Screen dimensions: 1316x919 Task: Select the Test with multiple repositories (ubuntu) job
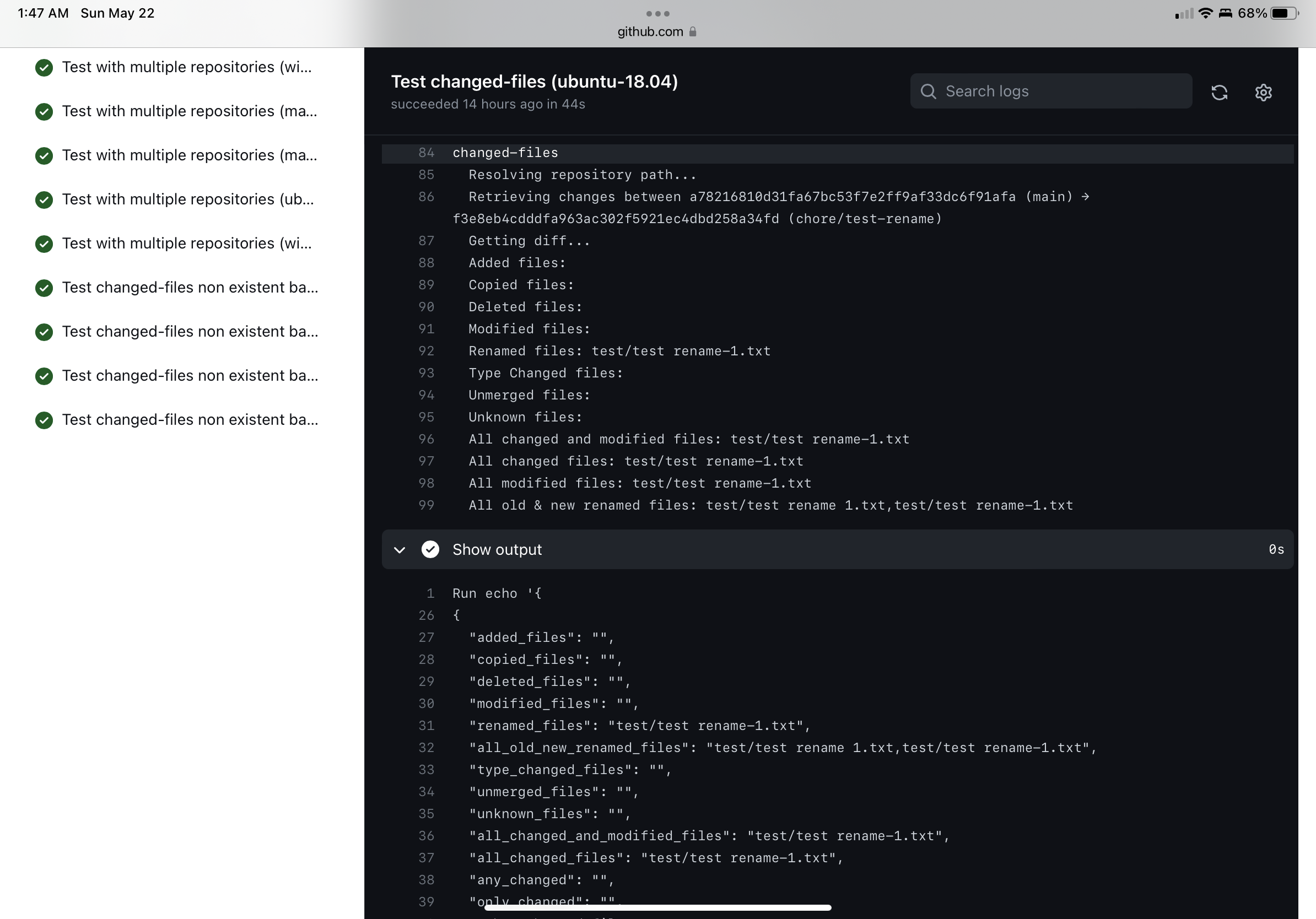(188, 199)
